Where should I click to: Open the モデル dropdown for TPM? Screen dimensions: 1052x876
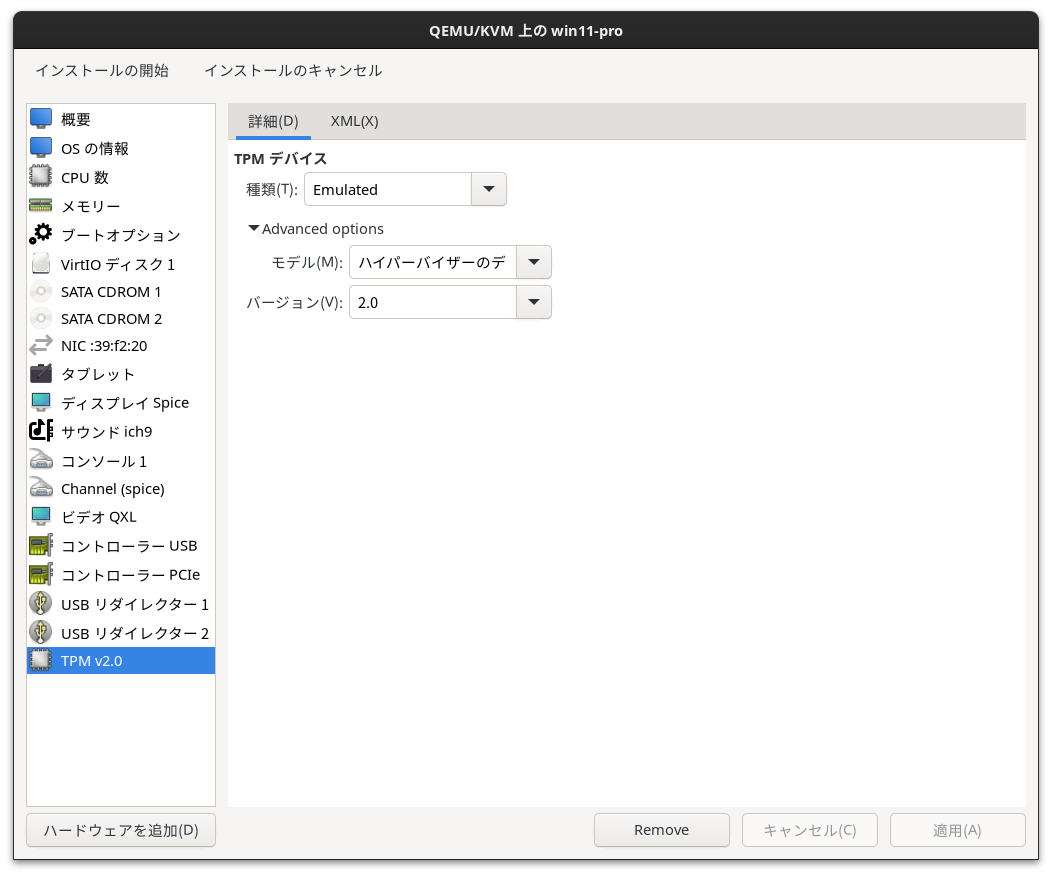pos(533,262)
